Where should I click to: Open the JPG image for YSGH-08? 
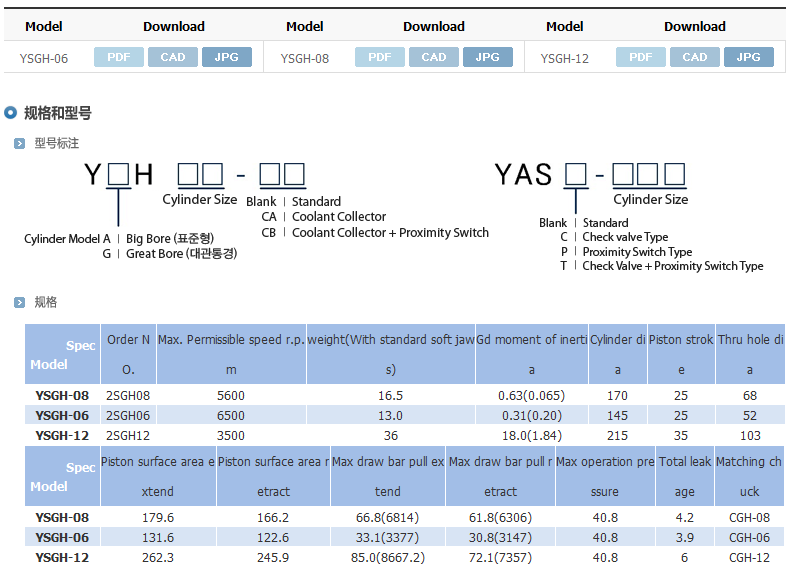[x=488, y=57]
